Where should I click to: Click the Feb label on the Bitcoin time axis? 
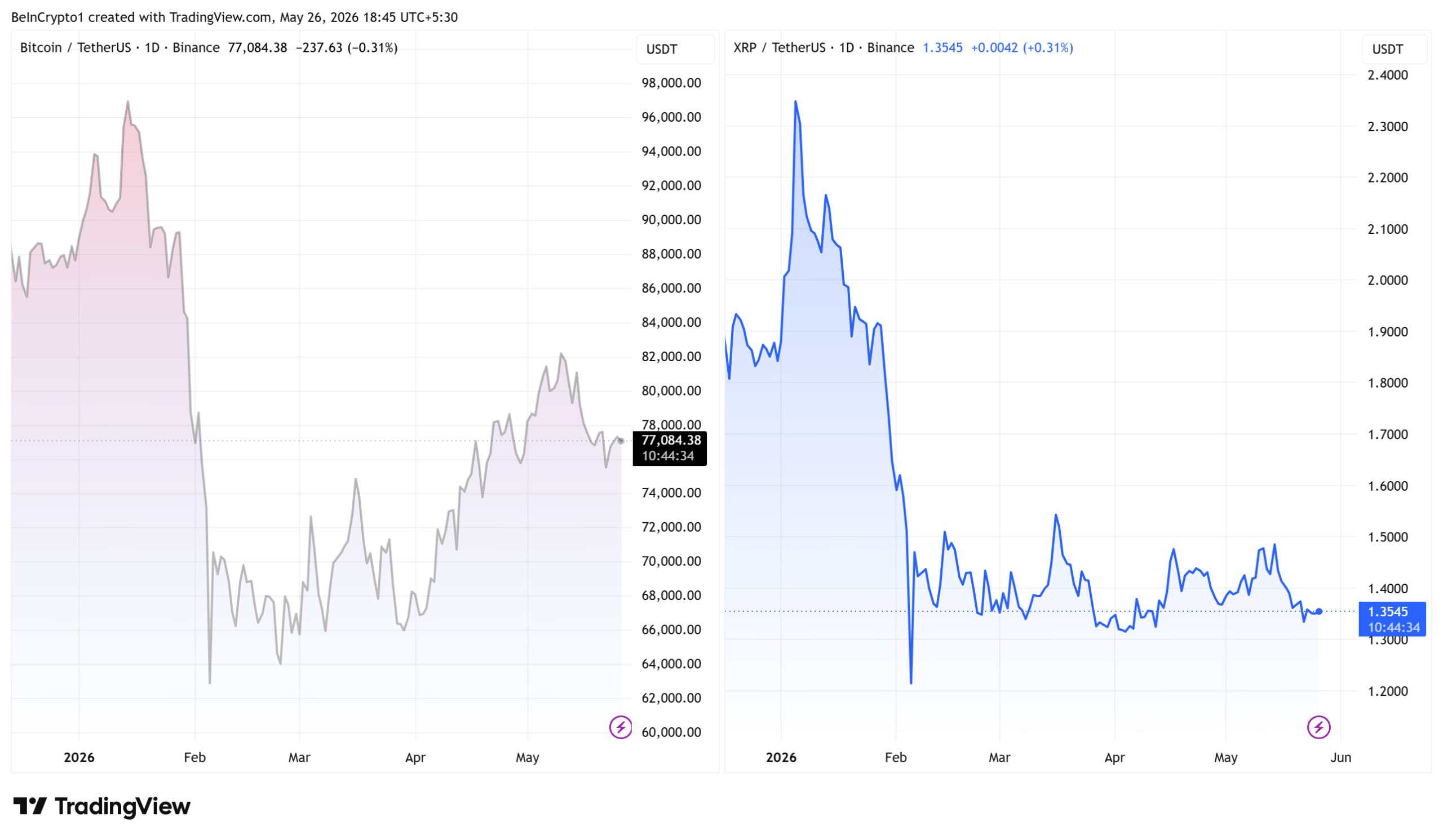point(194,758)
